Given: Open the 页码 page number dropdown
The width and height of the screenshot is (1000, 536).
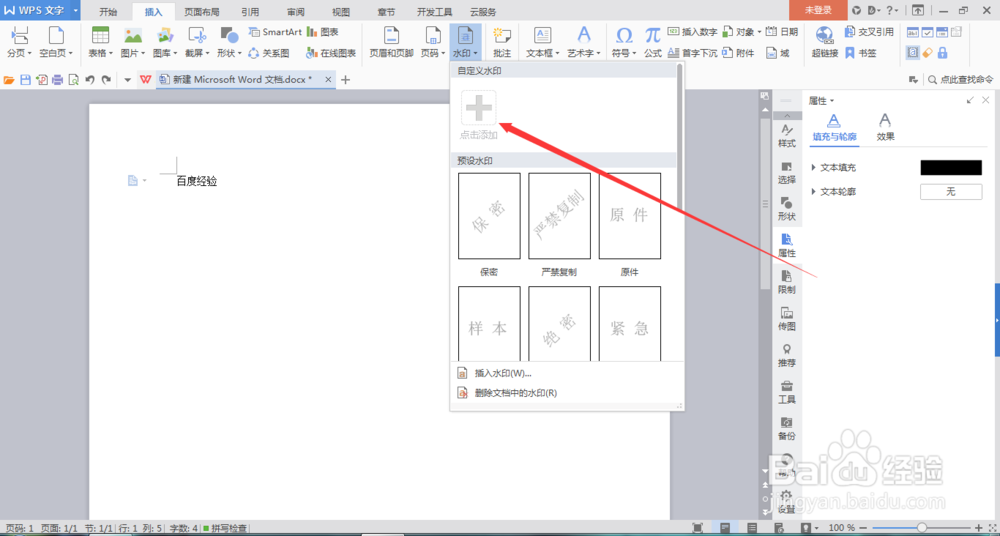Looking at the screenshot, I should coord(433,43).
